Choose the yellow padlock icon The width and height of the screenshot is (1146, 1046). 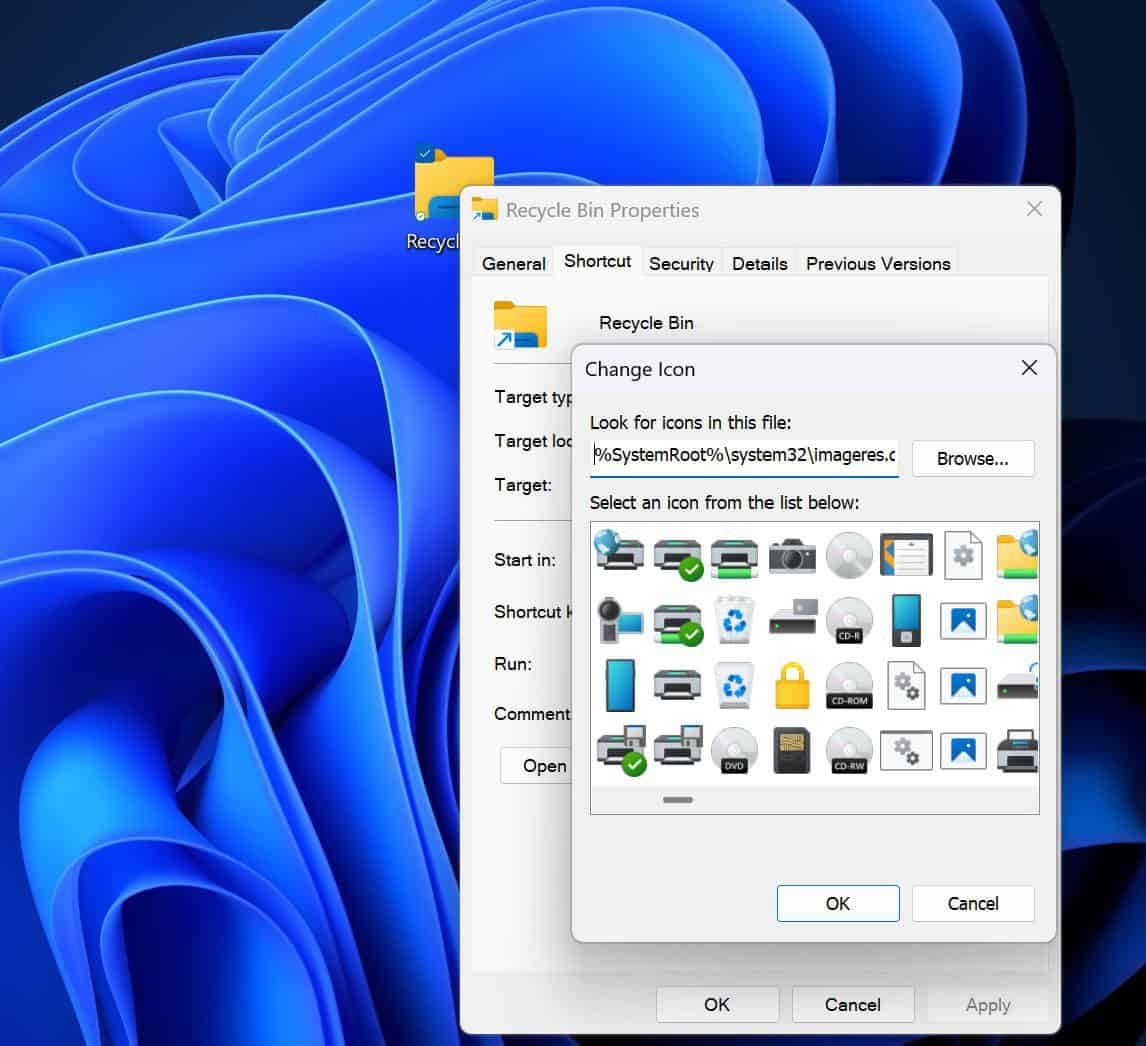[792, 685]
